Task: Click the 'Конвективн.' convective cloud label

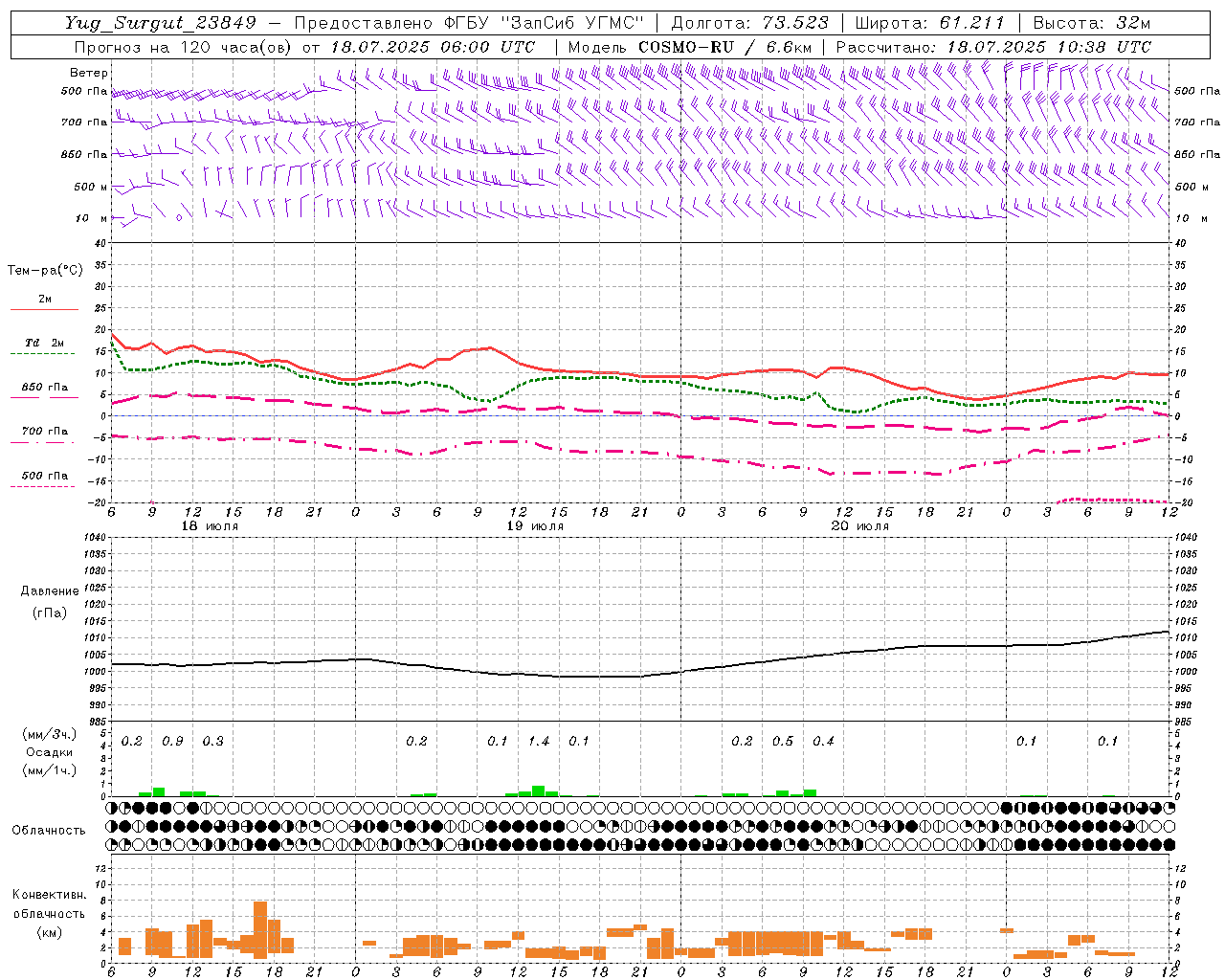Action: 50,895
